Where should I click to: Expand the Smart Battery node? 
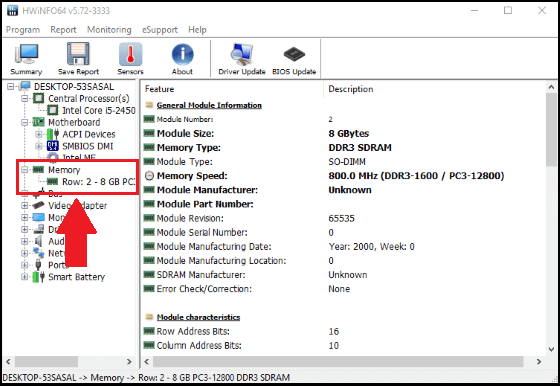pyautogui.click(x=24, y=277)
